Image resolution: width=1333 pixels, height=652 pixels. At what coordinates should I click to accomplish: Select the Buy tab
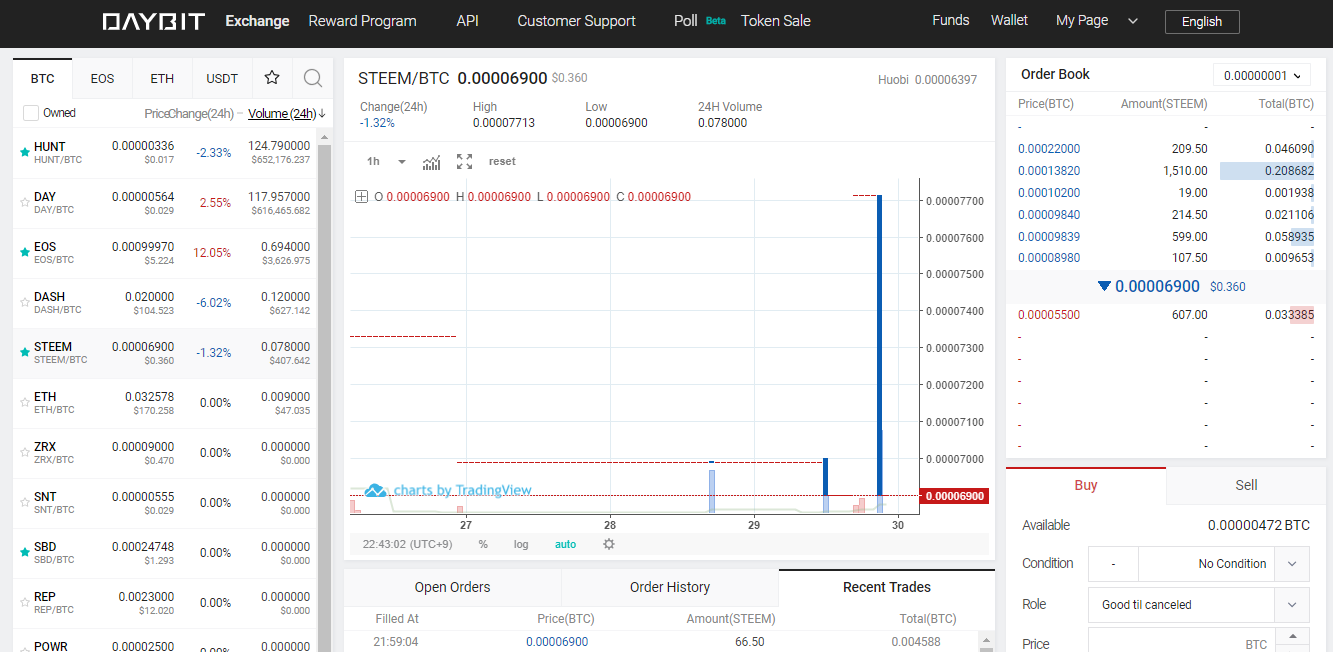tap(1086, 485)
